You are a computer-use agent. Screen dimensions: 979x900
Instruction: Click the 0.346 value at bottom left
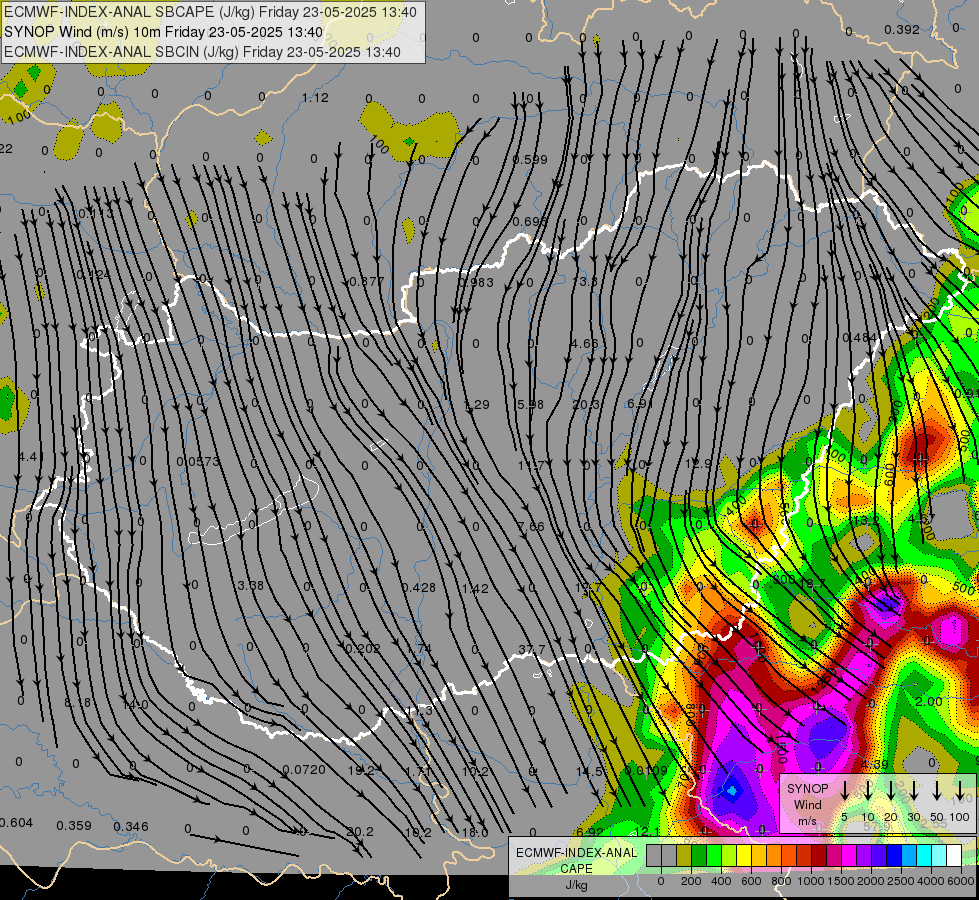[x=131, y=827]
